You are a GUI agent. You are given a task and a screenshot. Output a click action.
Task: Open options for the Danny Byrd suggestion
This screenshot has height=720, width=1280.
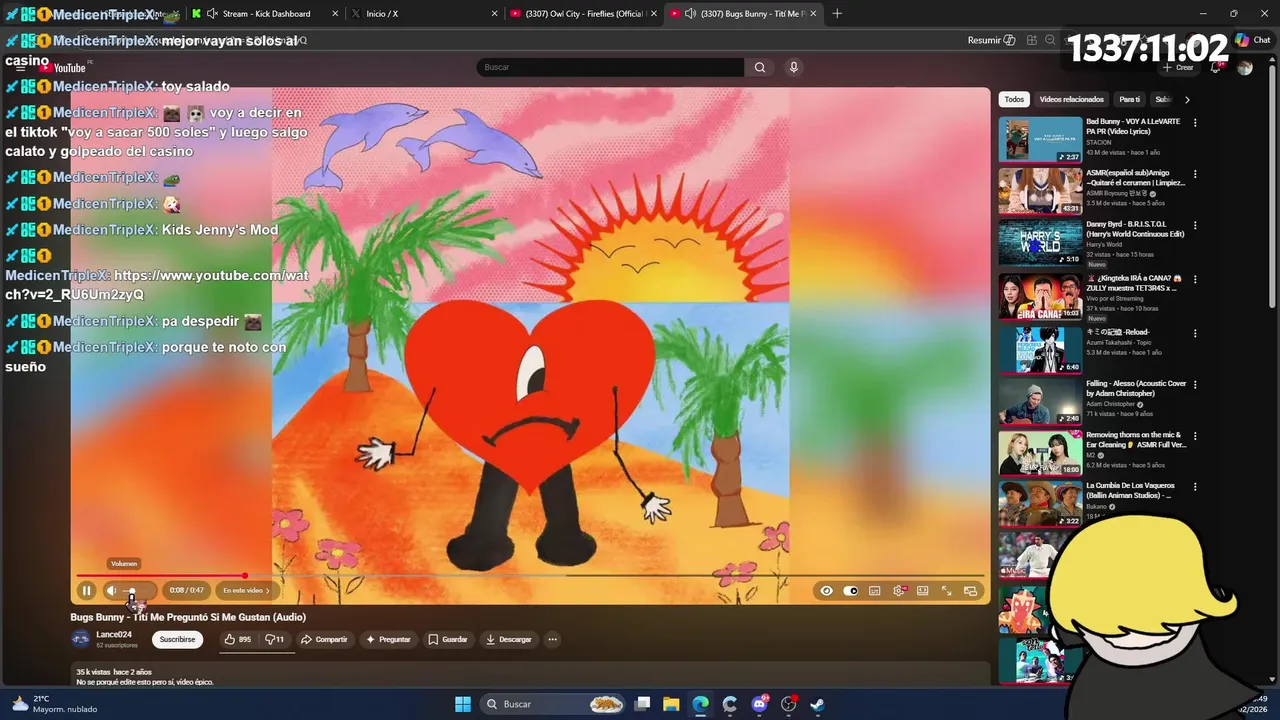coord(1195,225)
